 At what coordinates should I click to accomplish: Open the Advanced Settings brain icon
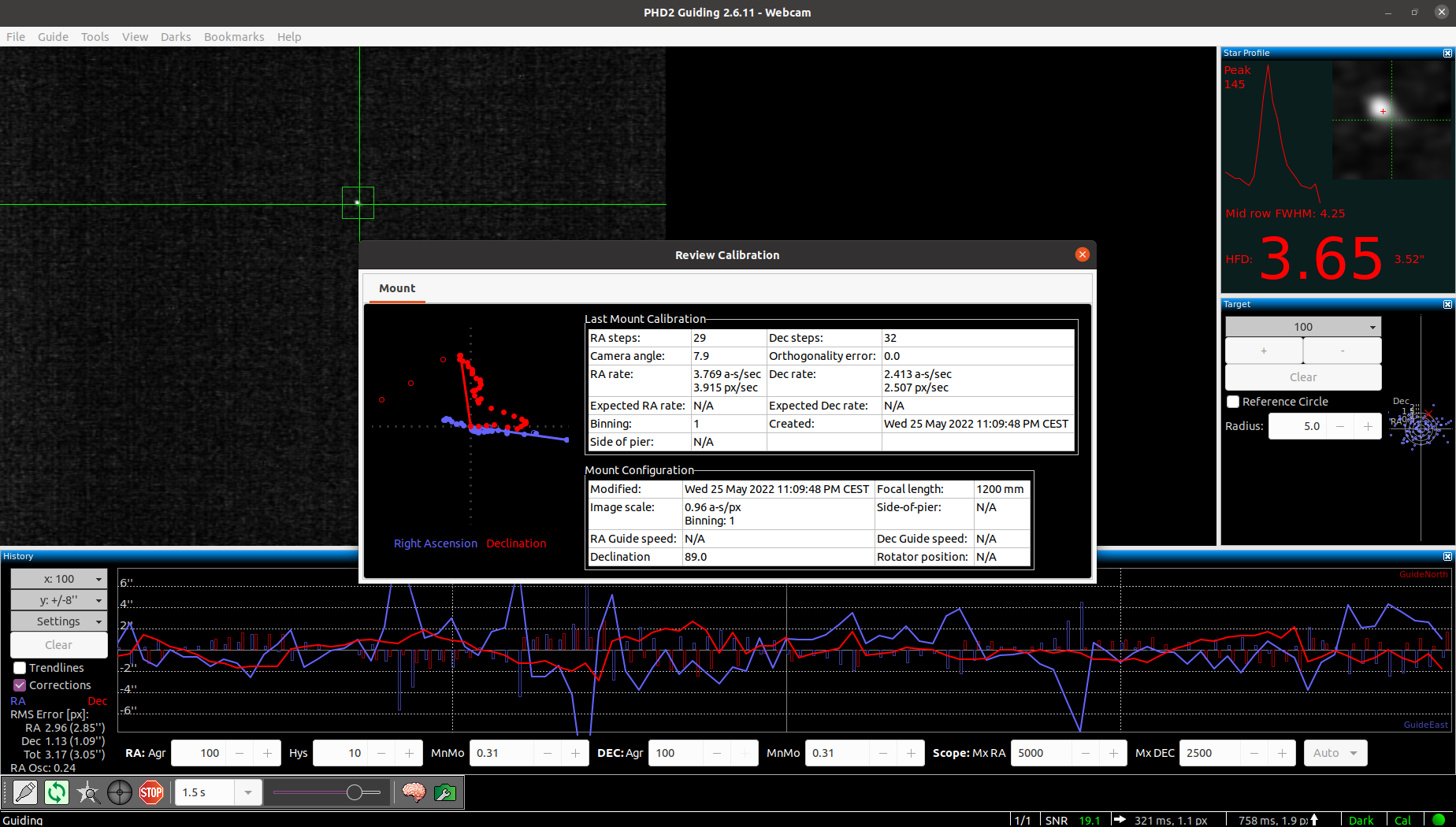click(414, 792)
